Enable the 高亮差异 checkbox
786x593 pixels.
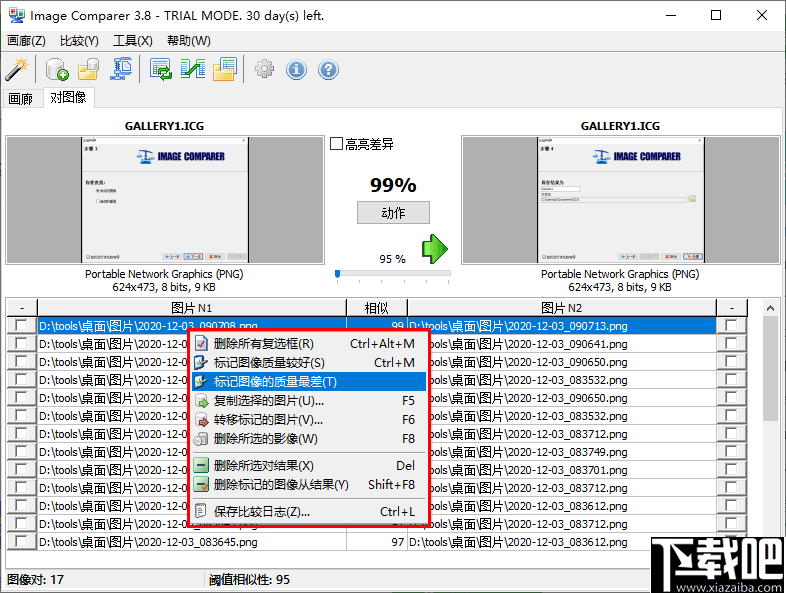(x=336, y=144)
